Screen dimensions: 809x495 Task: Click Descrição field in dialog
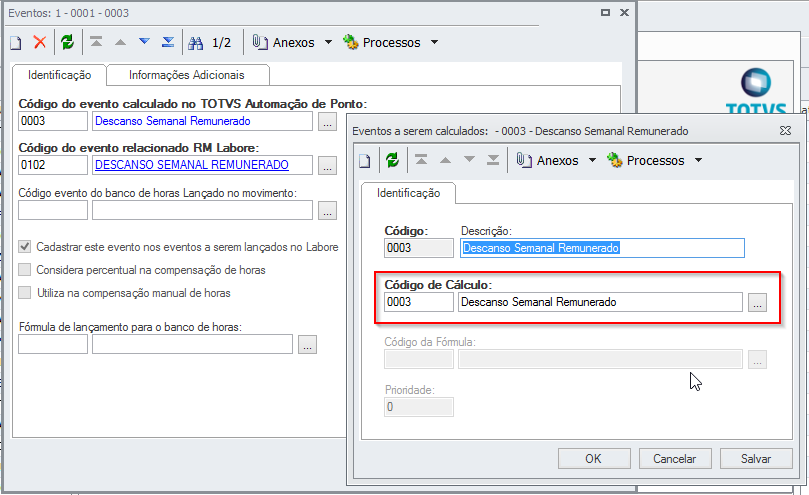(x=602, y=248)
